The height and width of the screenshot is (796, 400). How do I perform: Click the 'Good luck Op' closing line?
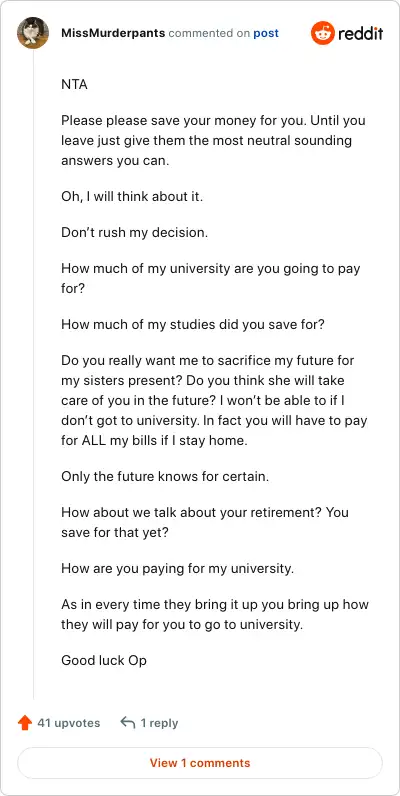pos(104,660)
